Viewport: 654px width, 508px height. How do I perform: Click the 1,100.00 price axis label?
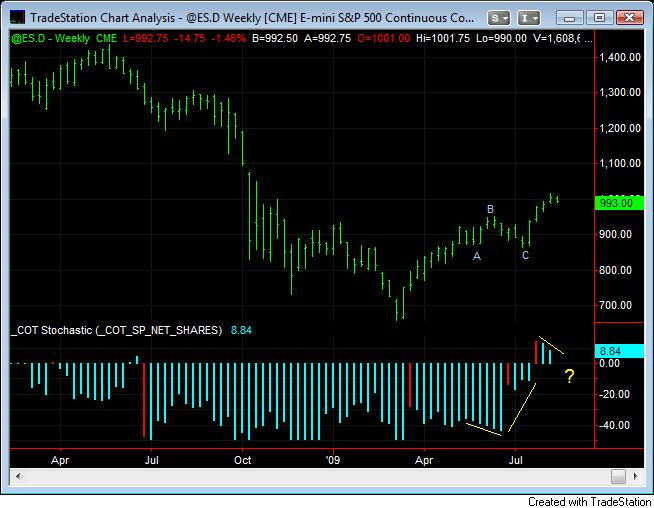620,163
